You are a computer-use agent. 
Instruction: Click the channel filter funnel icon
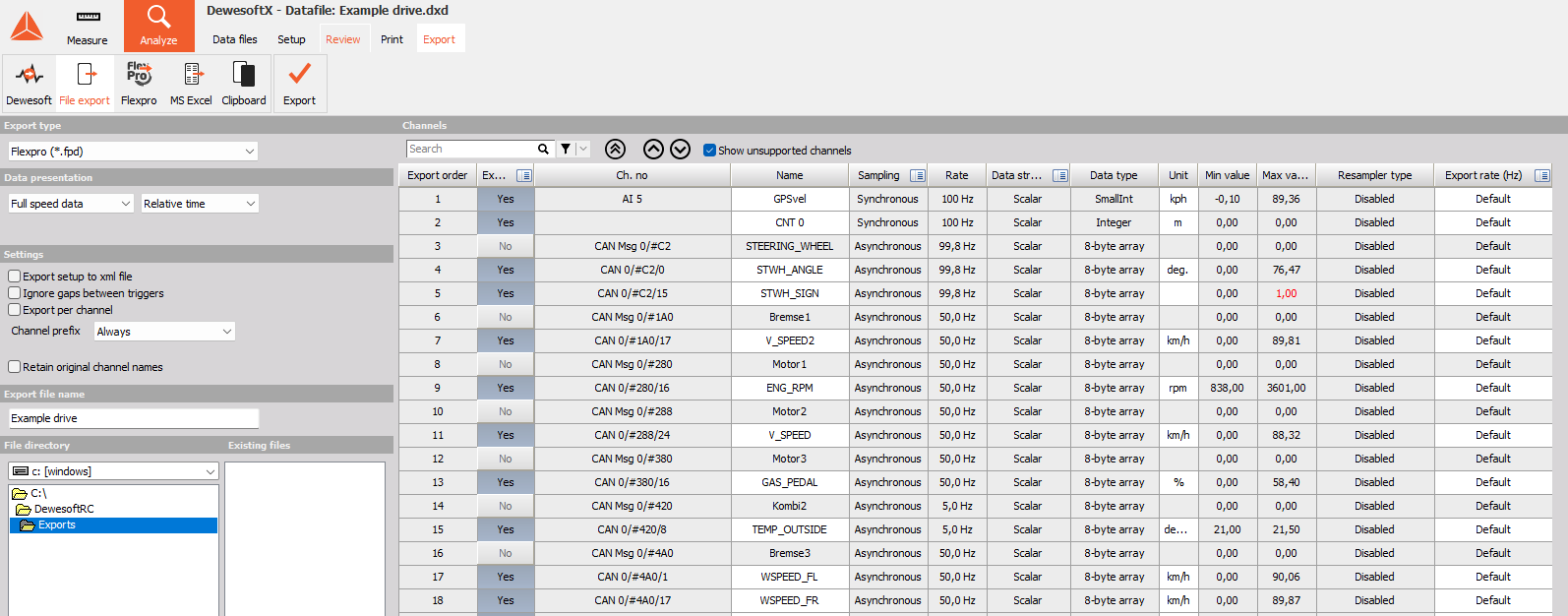coord(566,149)
